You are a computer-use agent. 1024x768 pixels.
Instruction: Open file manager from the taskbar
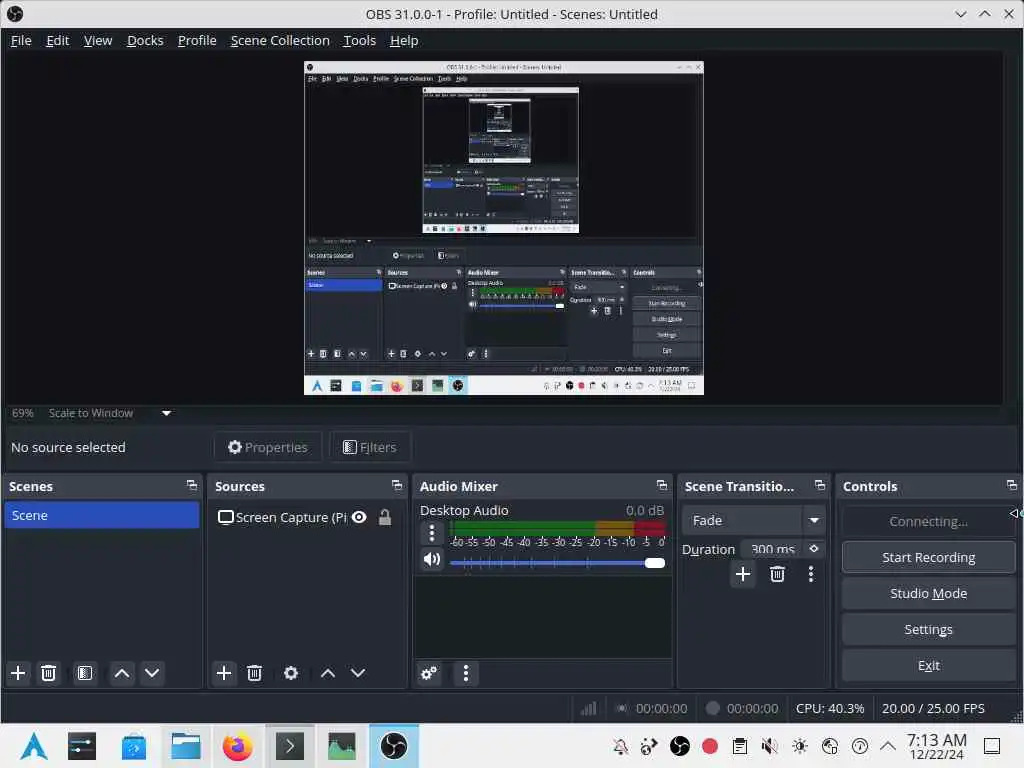(185, 746)
